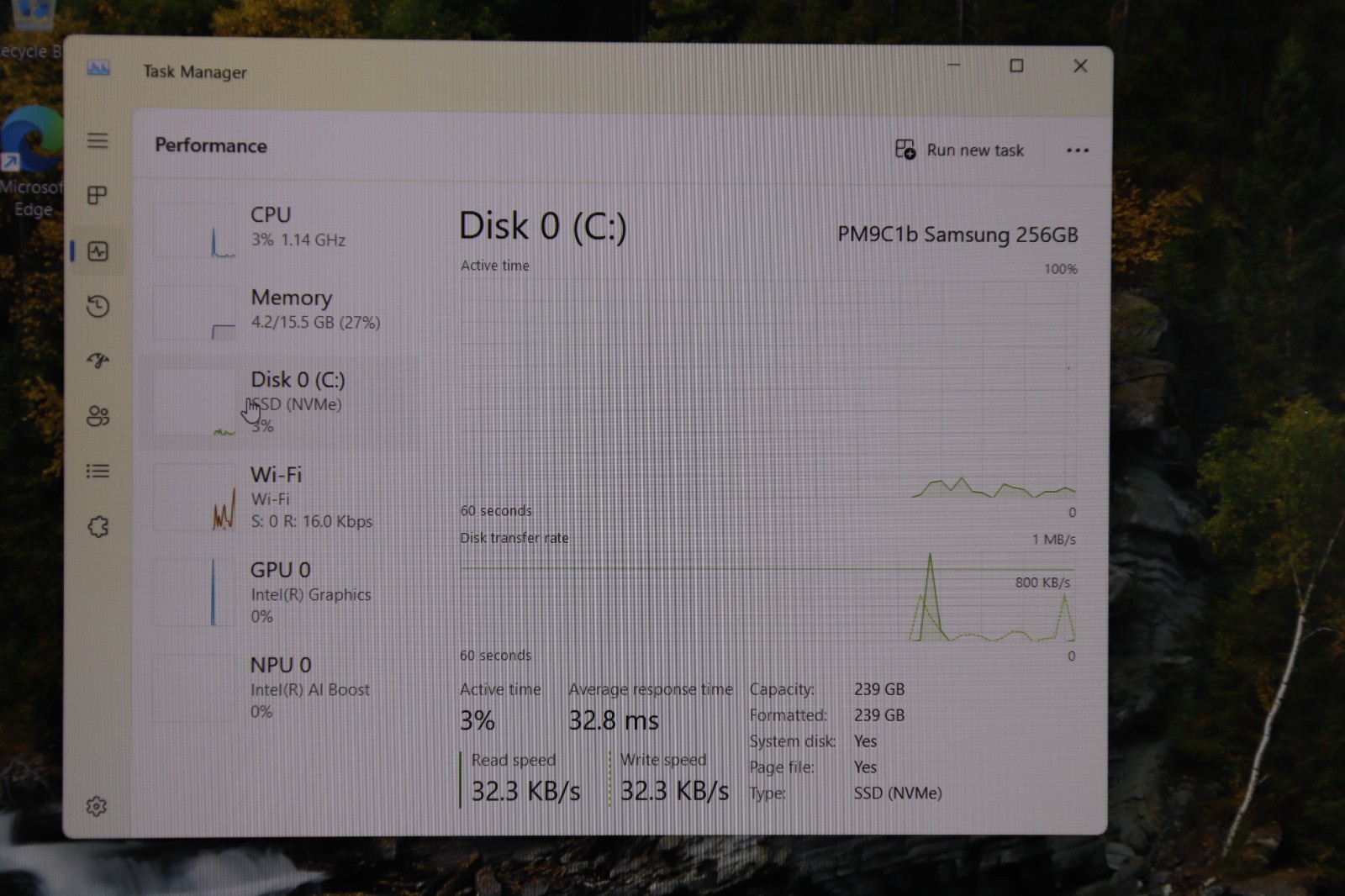Maximize the Task Manager window
The image size is (1345, 896).
coord(1016,66)
